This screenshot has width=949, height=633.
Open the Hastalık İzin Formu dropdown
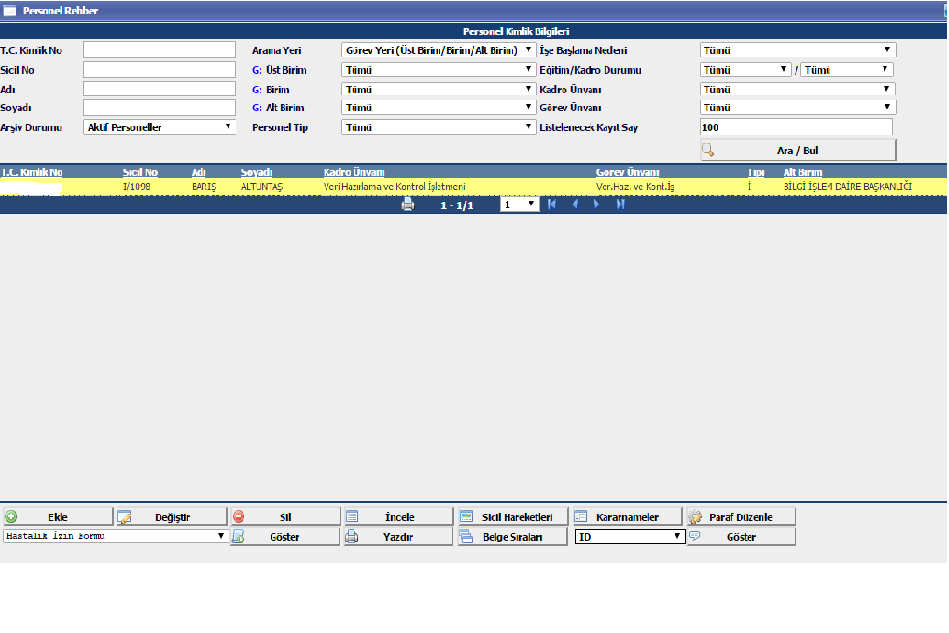tap(115, 536)
